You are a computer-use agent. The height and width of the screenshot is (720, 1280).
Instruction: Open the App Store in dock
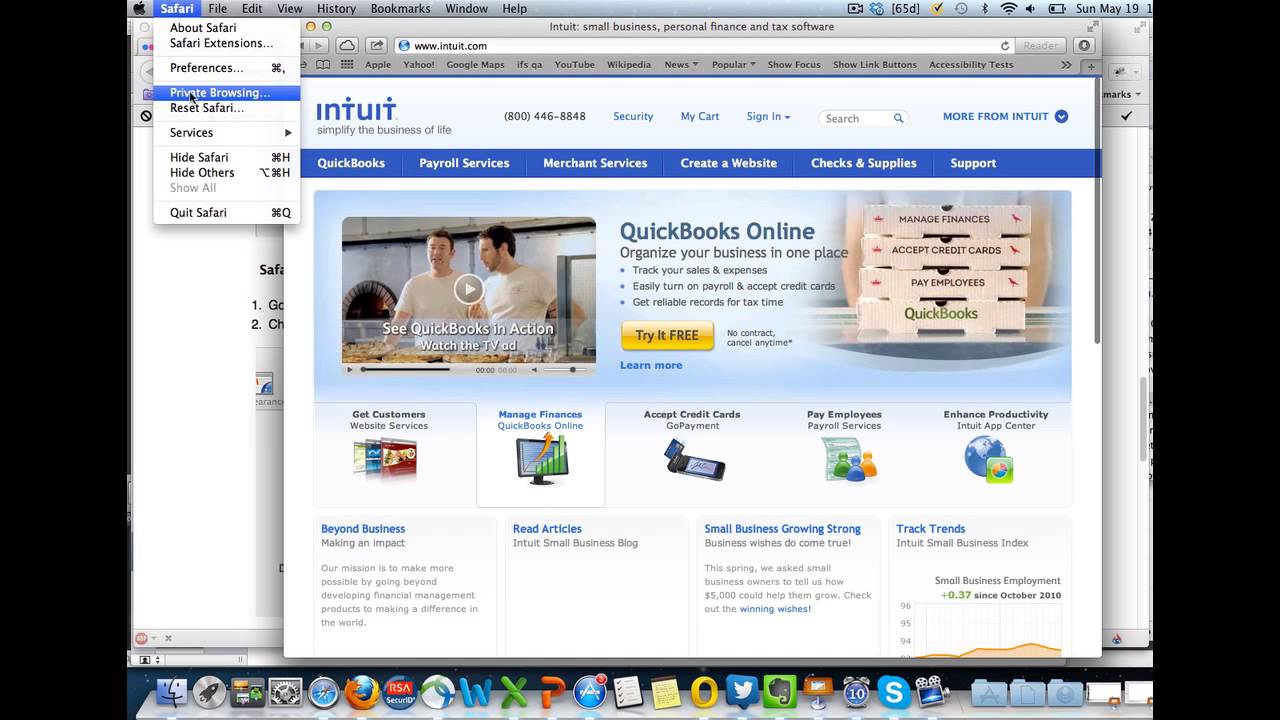[590, 691]
